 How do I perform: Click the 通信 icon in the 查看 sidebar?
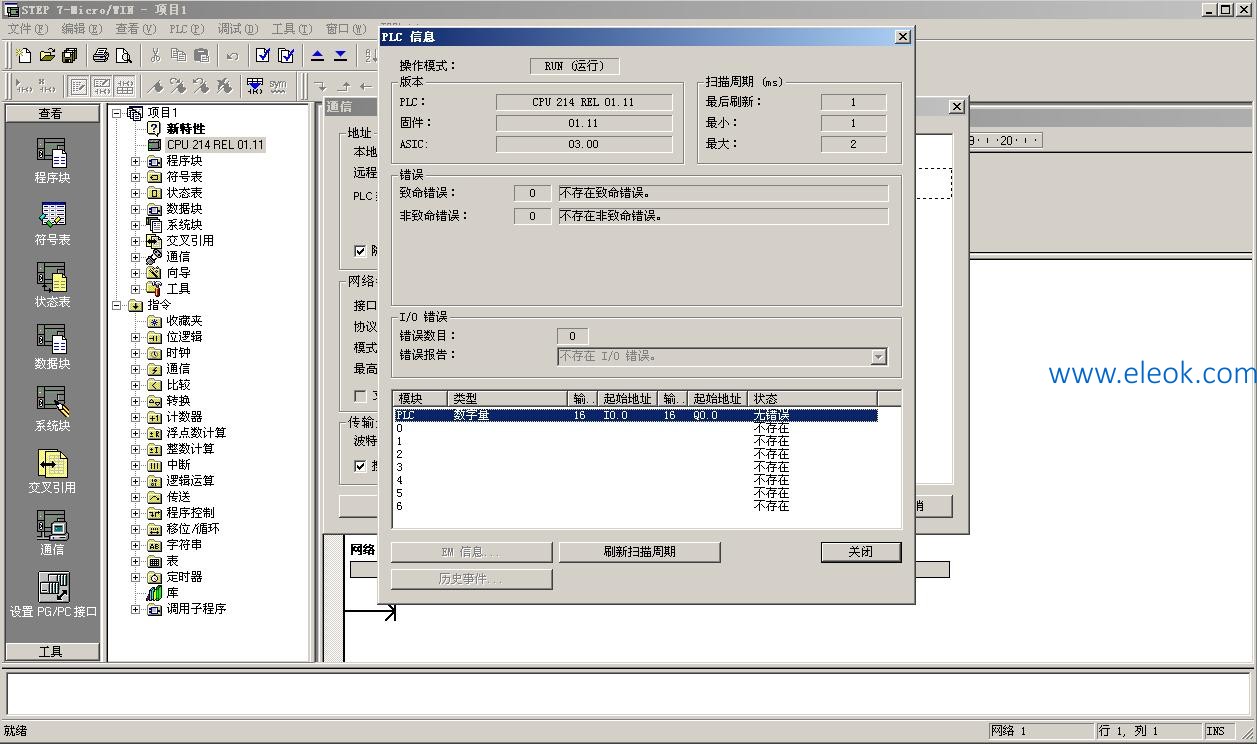click(52, 533)
